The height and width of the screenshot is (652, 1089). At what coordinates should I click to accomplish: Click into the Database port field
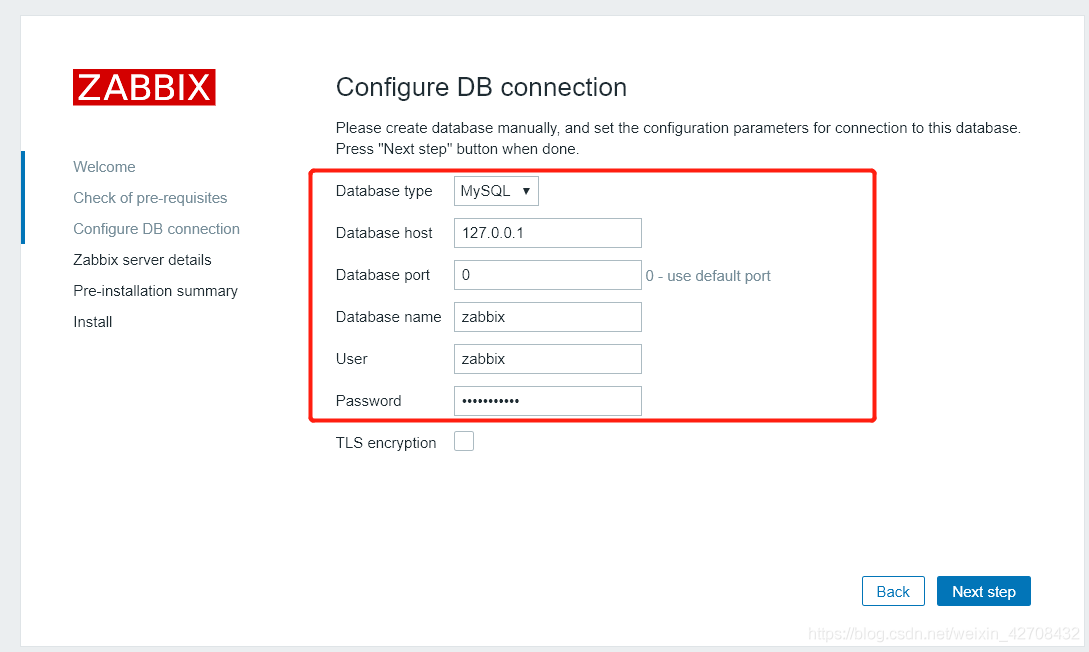click(547, 275)
